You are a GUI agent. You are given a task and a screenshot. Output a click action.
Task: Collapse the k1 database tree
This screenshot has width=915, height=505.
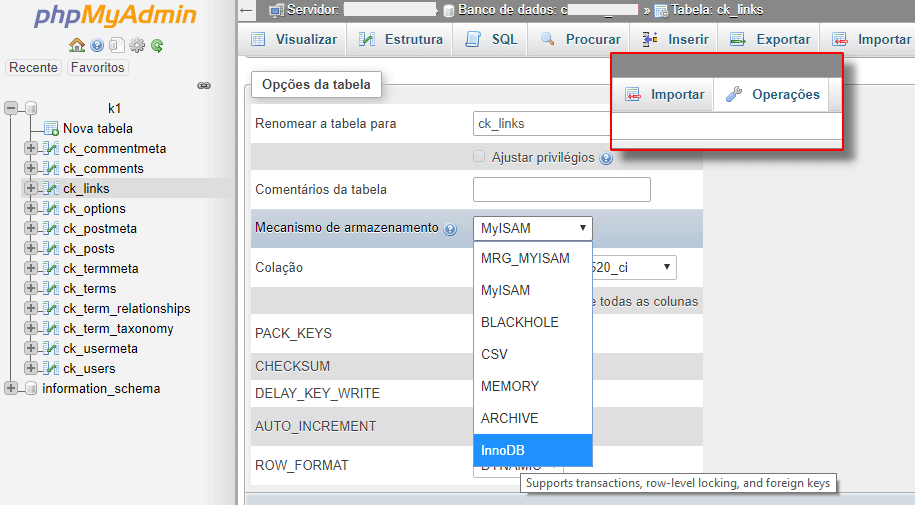click(x=11, y=108)
